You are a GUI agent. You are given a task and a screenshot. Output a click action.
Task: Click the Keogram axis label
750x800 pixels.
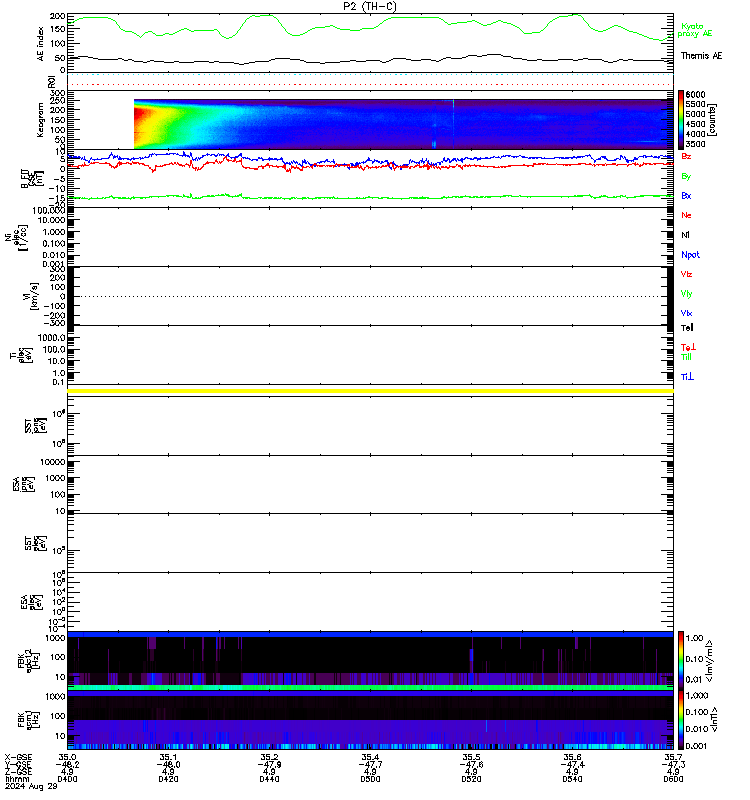pyautogui.click(x=40, y=120)
